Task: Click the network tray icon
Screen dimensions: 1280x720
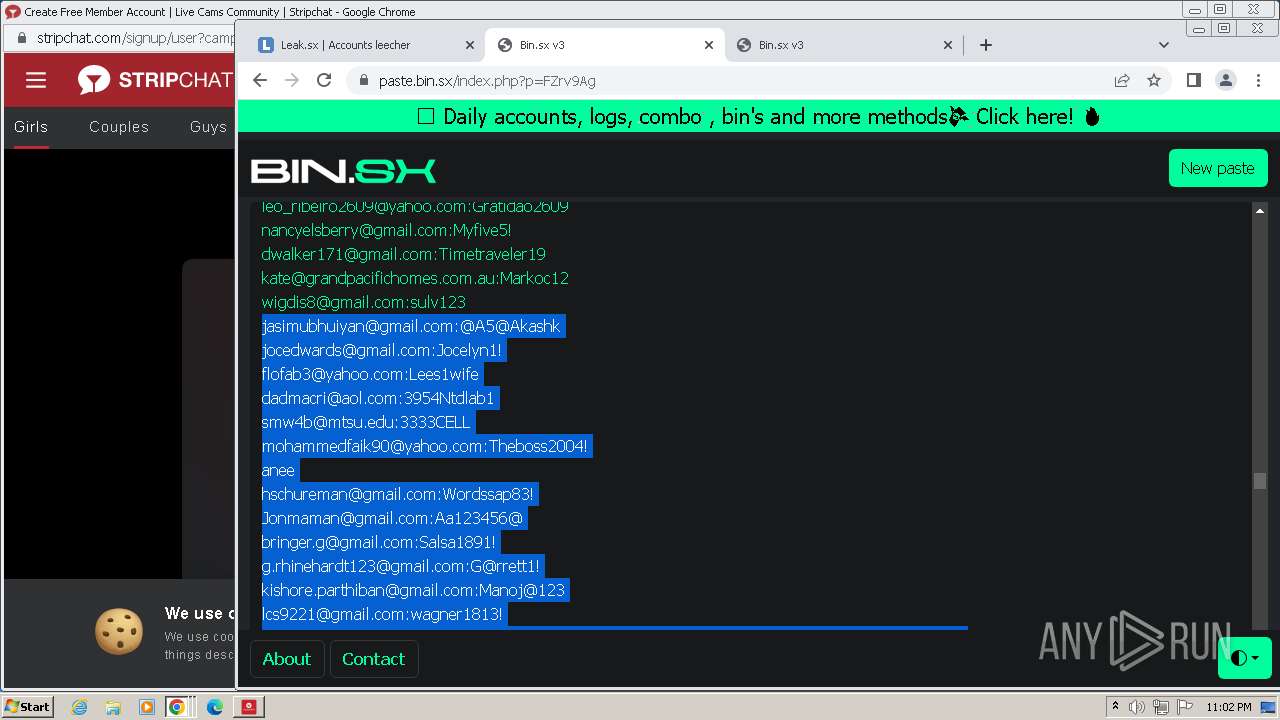Action: coord(1161,707)
